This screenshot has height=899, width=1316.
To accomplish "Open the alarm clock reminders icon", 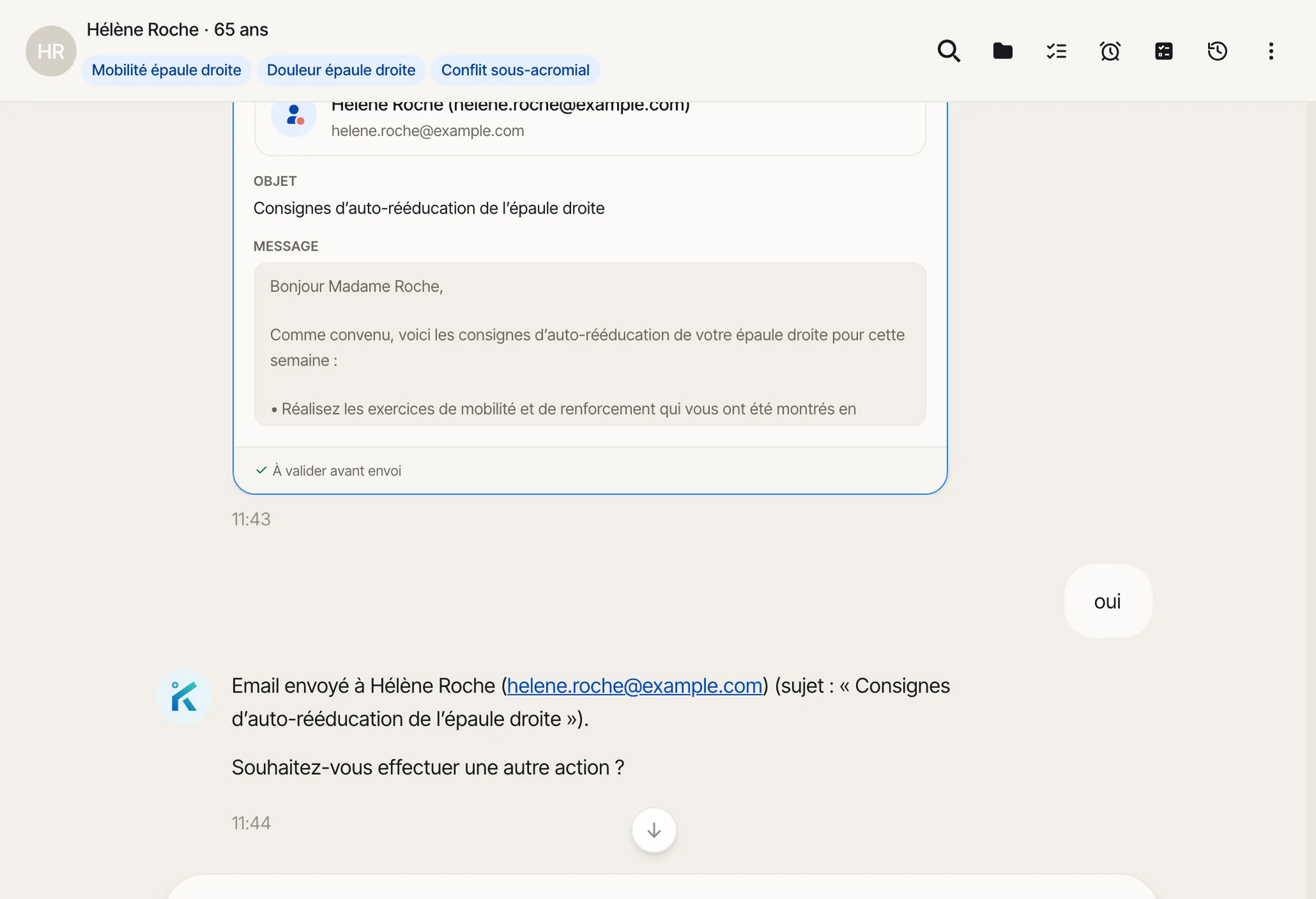I will (1110, 51).
